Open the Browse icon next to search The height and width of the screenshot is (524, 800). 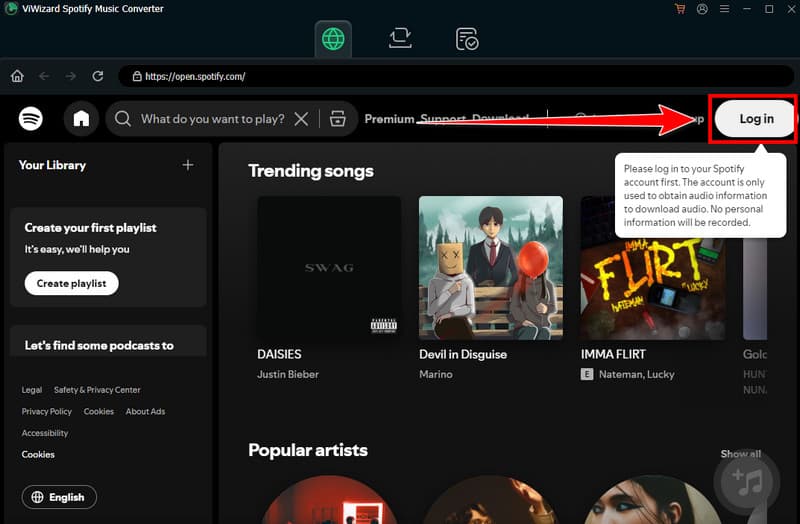337,119
